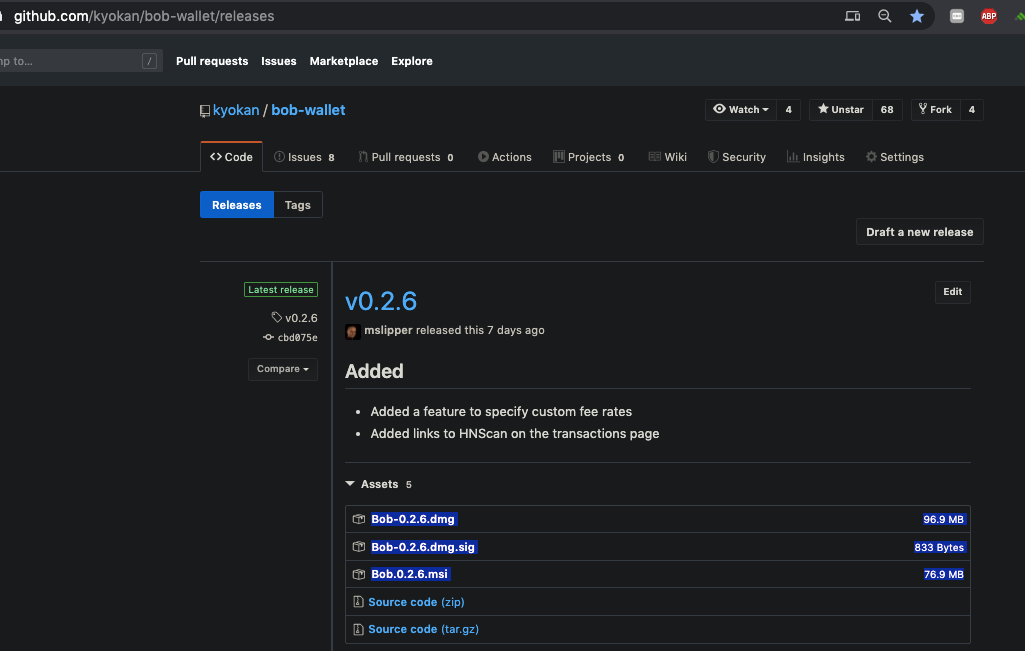The width and height of the screenshot is (1025, 651).
Task: Click the slash shortcut icon in search box
Action: click(x=149, y=61)
